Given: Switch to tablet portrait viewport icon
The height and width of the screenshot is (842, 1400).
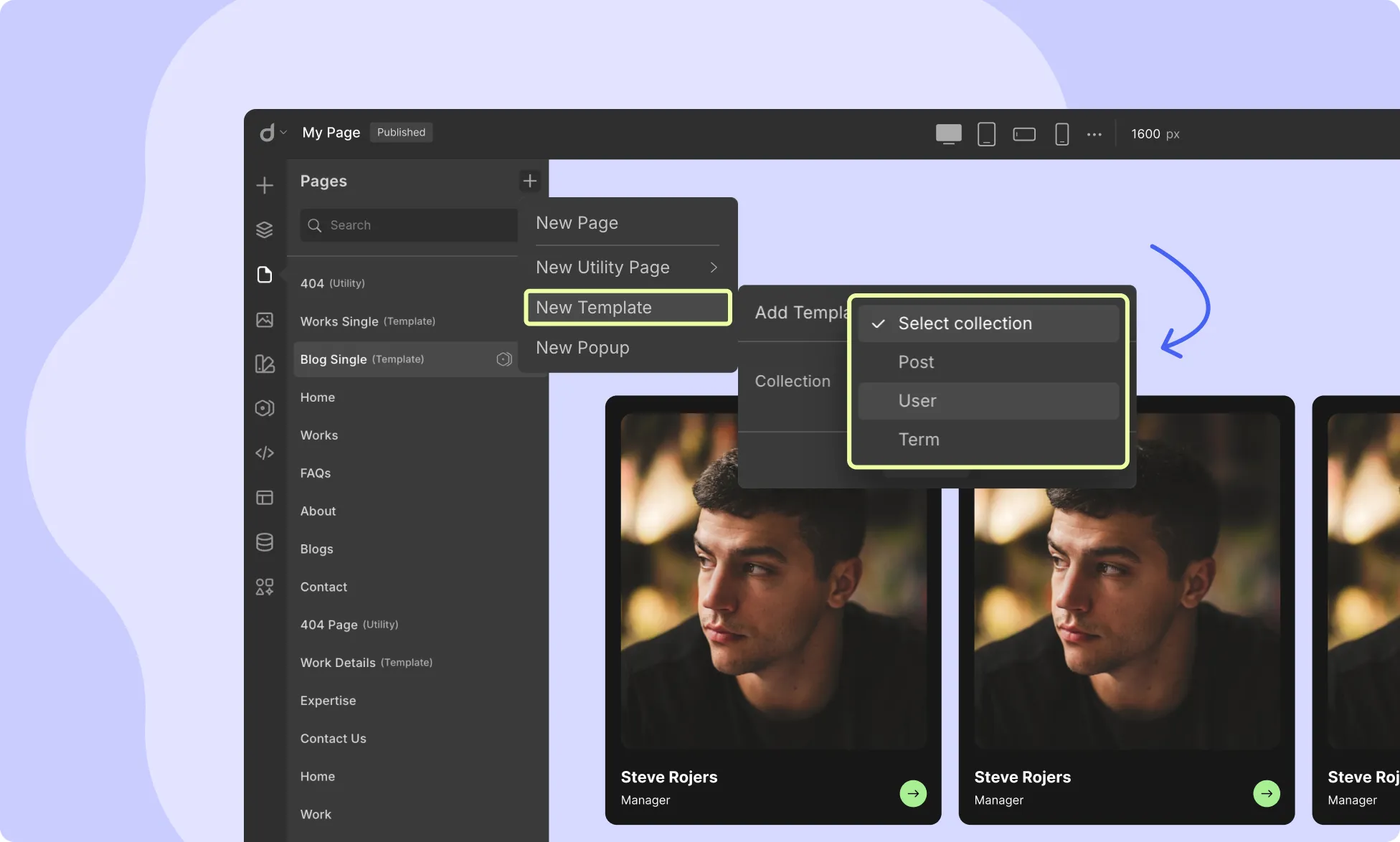Looking at the screenshot, I should (x=986, y=134).
